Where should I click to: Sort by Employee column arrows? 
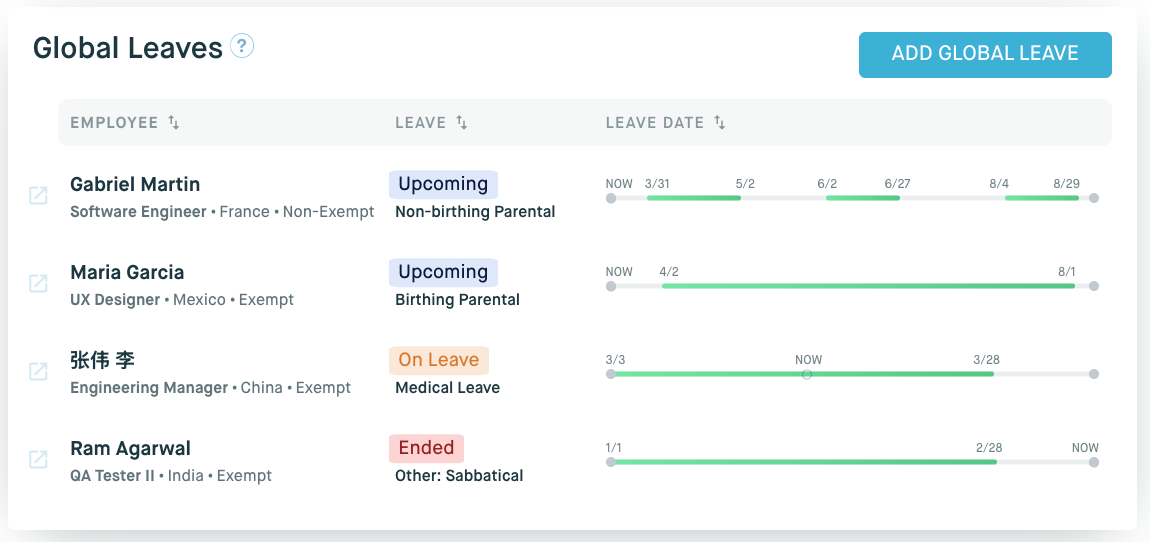point(174,123)
